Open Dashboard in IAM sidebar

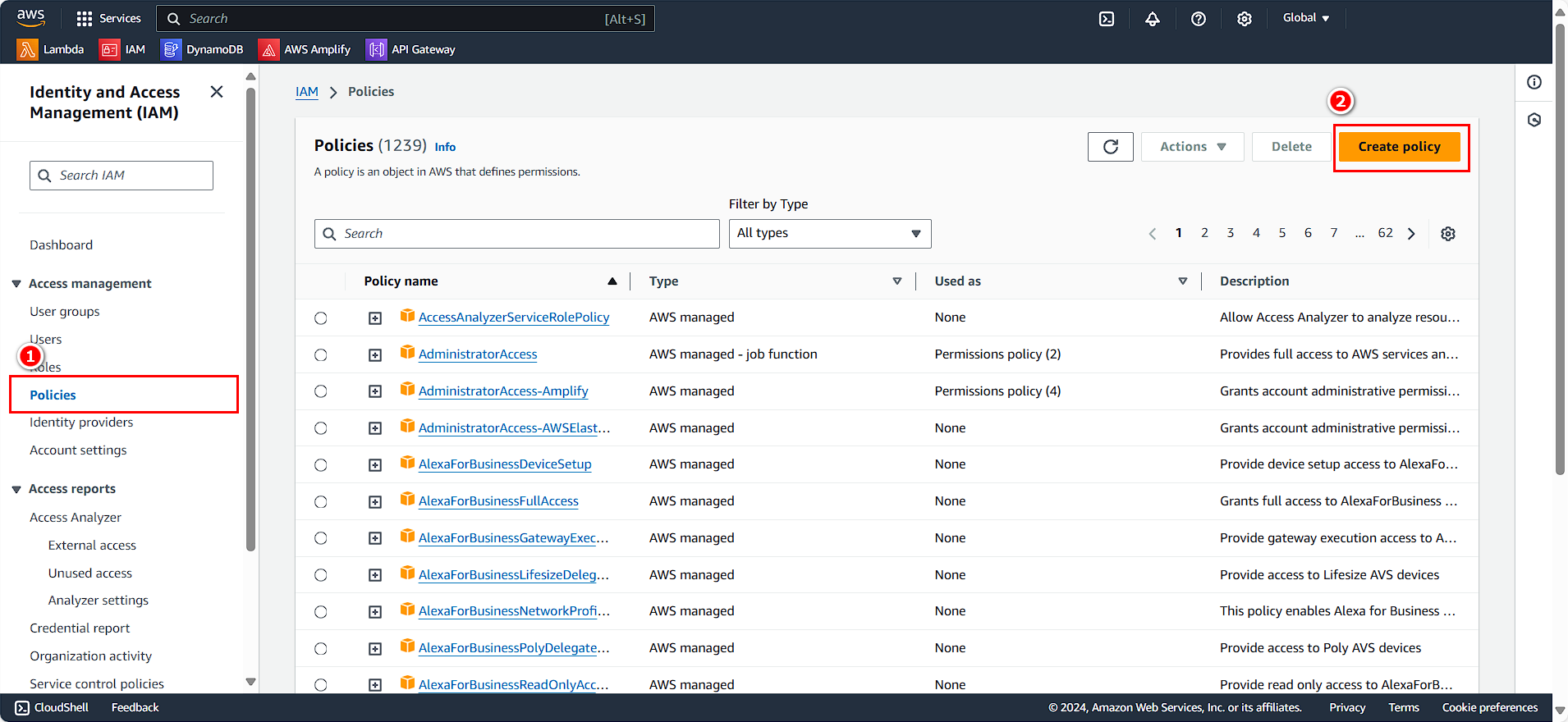(x=62, y=245)
